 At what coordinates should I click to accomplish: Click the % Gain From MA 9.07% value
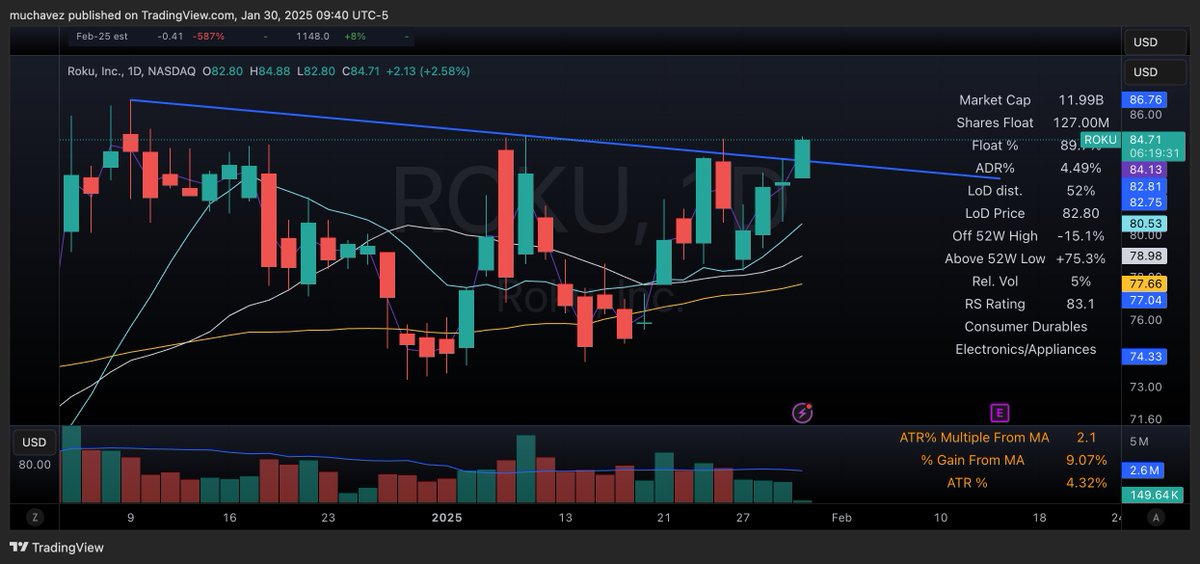tap(1086, 460)
